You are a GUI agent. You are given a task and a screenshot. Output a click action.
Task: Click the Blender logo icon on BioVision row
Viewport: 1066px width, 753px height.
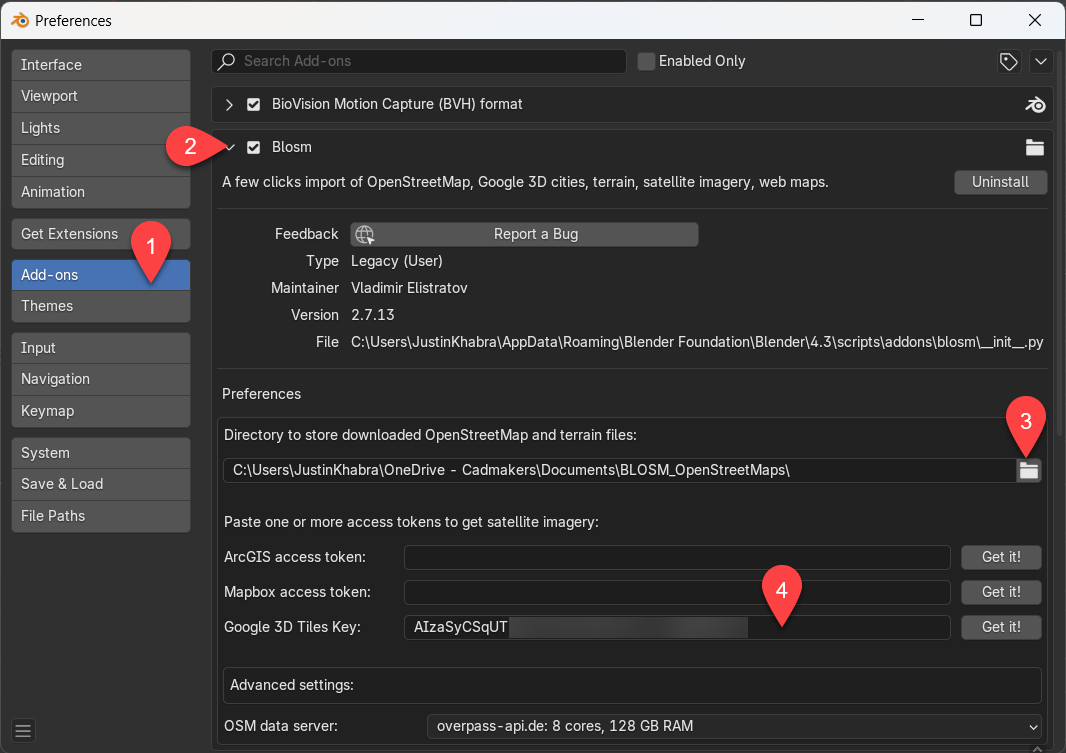1035,105
